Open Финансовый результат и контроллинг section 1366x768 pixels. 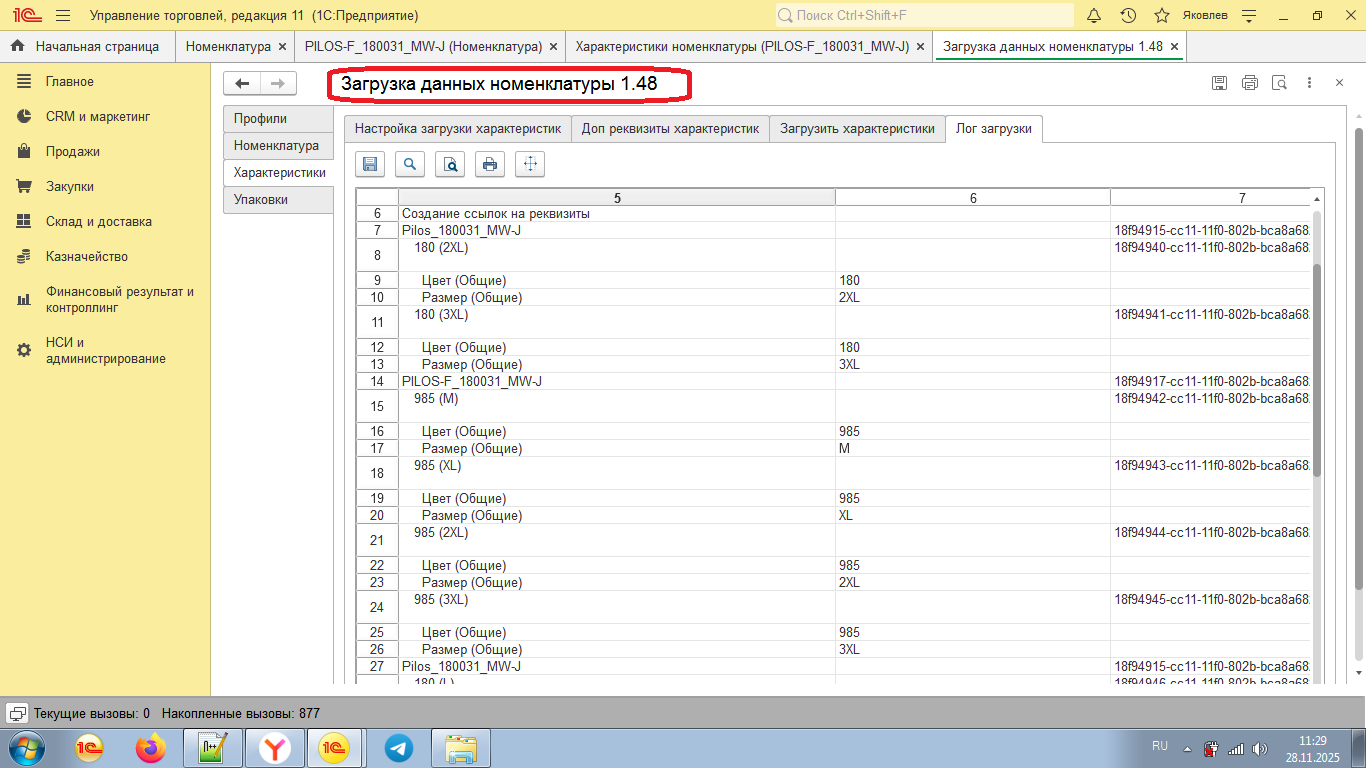pos(105,300)
